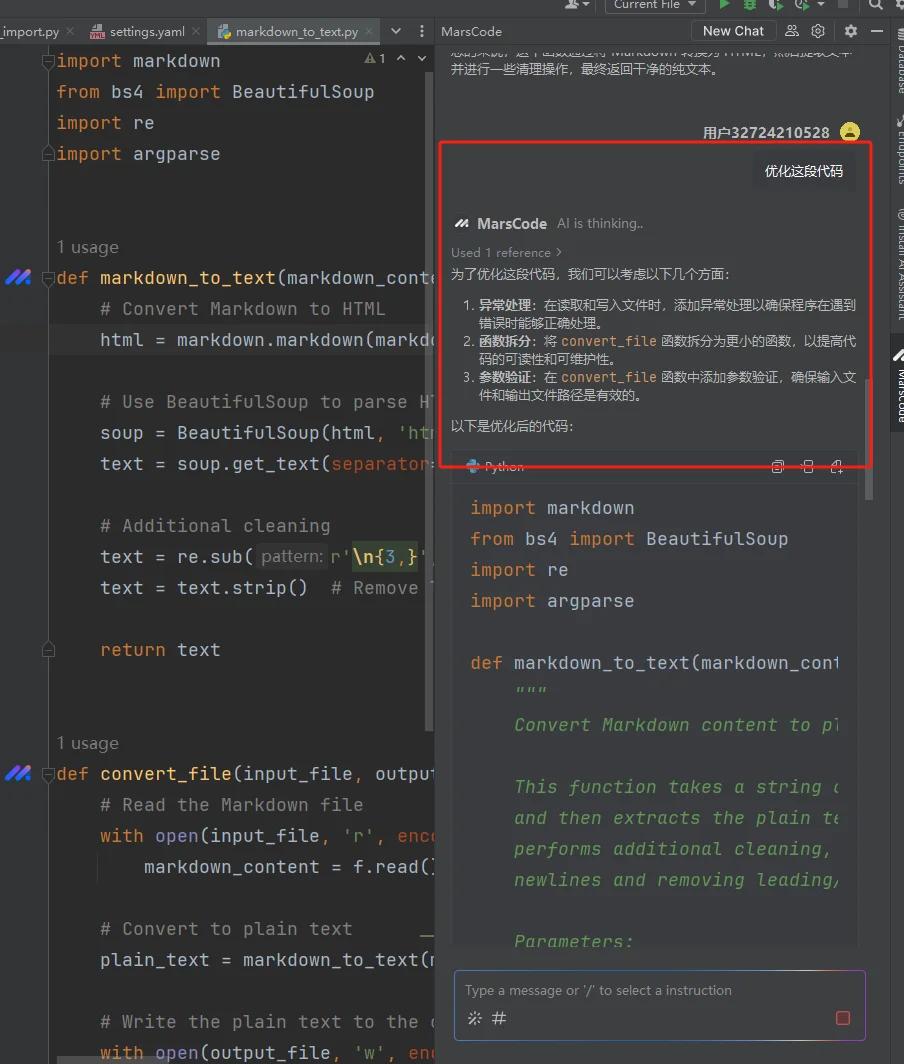Show the hidden editor tabs dropdown

click(x=396, y=31)
